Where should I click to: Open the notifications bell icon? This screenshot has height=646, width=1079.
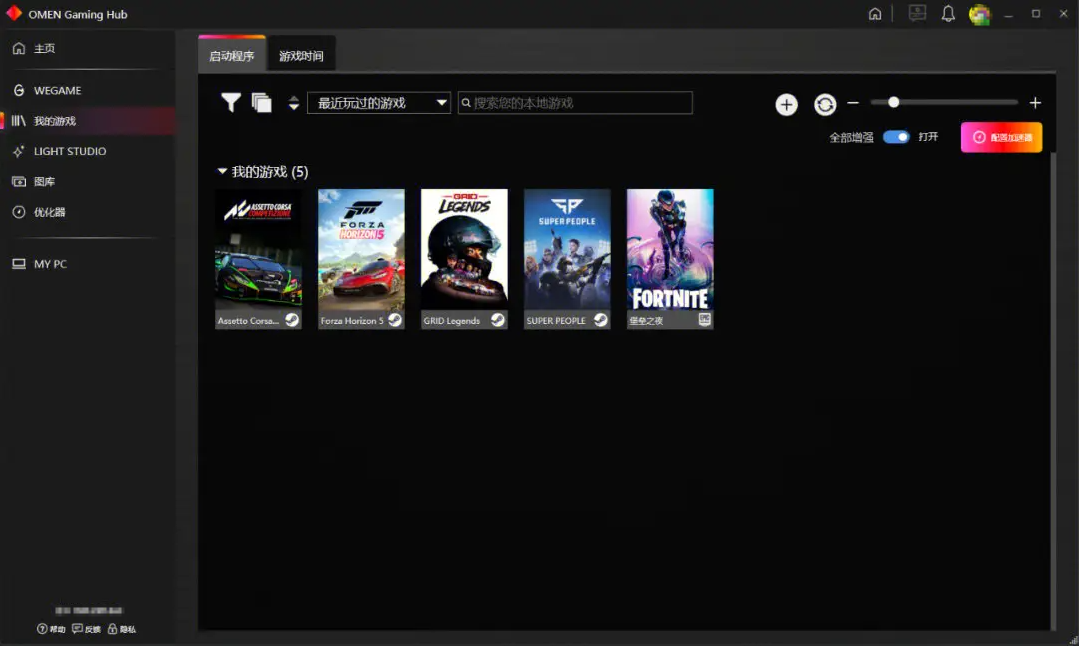click(x=948, y=14)
